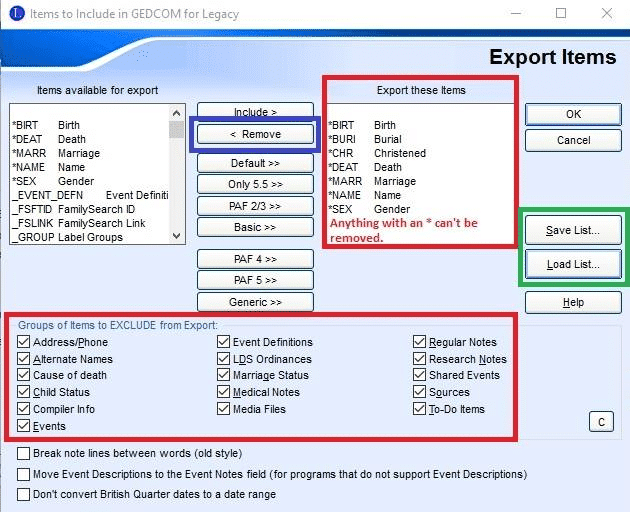
Task: Minimize the Items to Include window
Action: [516, 13]
